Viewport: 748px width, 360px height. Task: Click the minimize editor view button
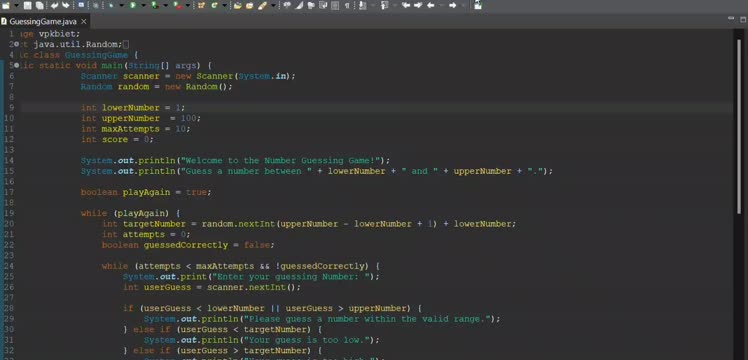tap(731, 19)
